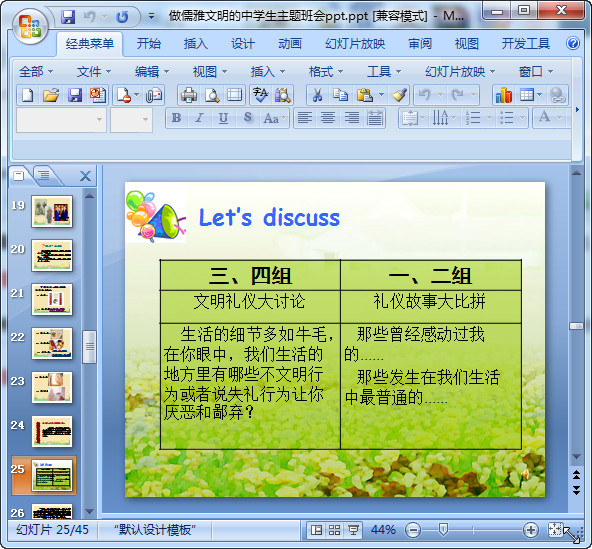Center align text

(328, 118)
